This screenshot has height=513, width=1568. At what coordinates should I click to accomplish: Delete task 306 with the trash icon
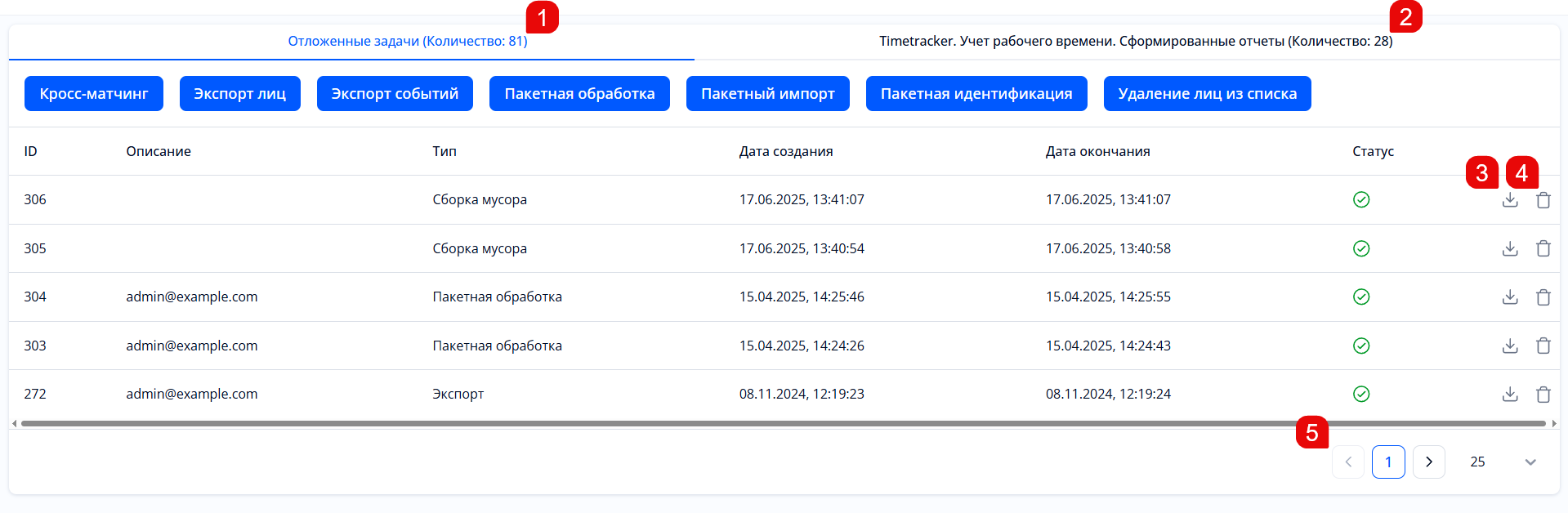tap(1543, 200)
